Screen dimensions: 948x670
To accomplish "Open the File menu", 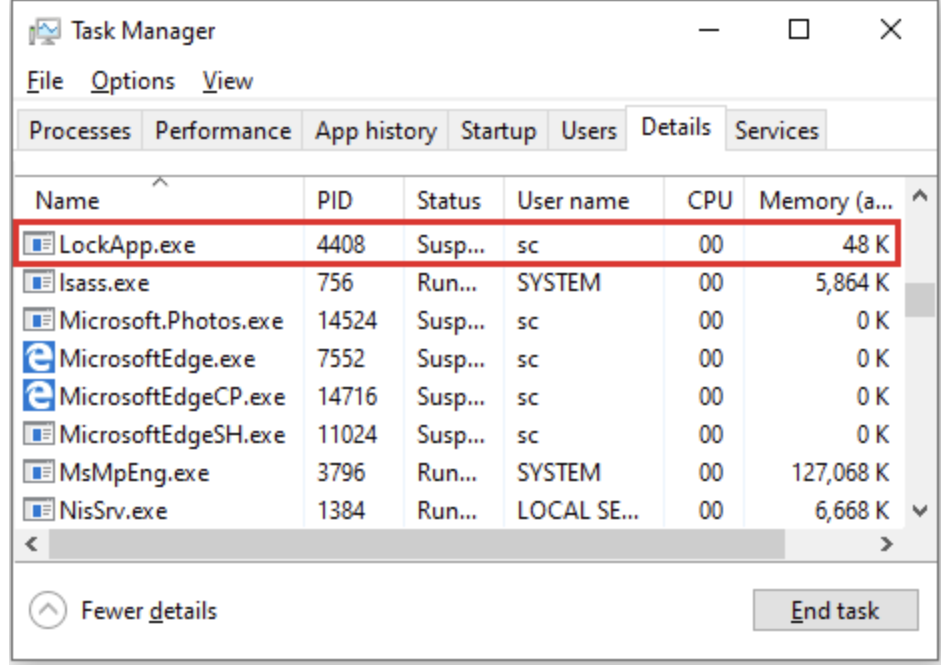I will pyautogui.click(x=45, y=81).
